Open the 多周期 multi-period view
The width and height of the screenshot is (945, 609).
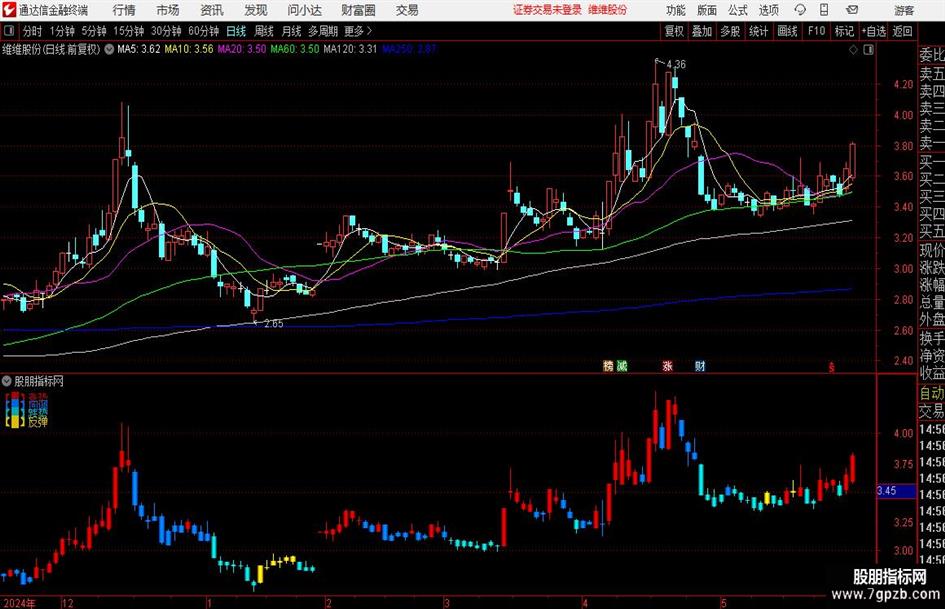323,31
